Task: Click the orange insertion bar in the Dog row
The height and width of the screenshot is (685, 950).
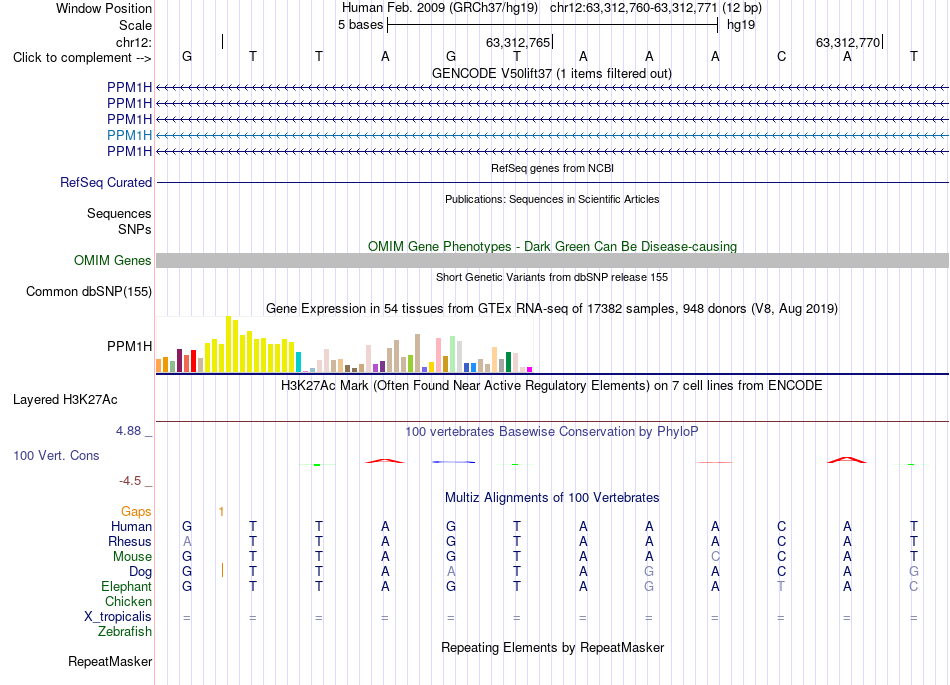Action: tap(222, 571)
